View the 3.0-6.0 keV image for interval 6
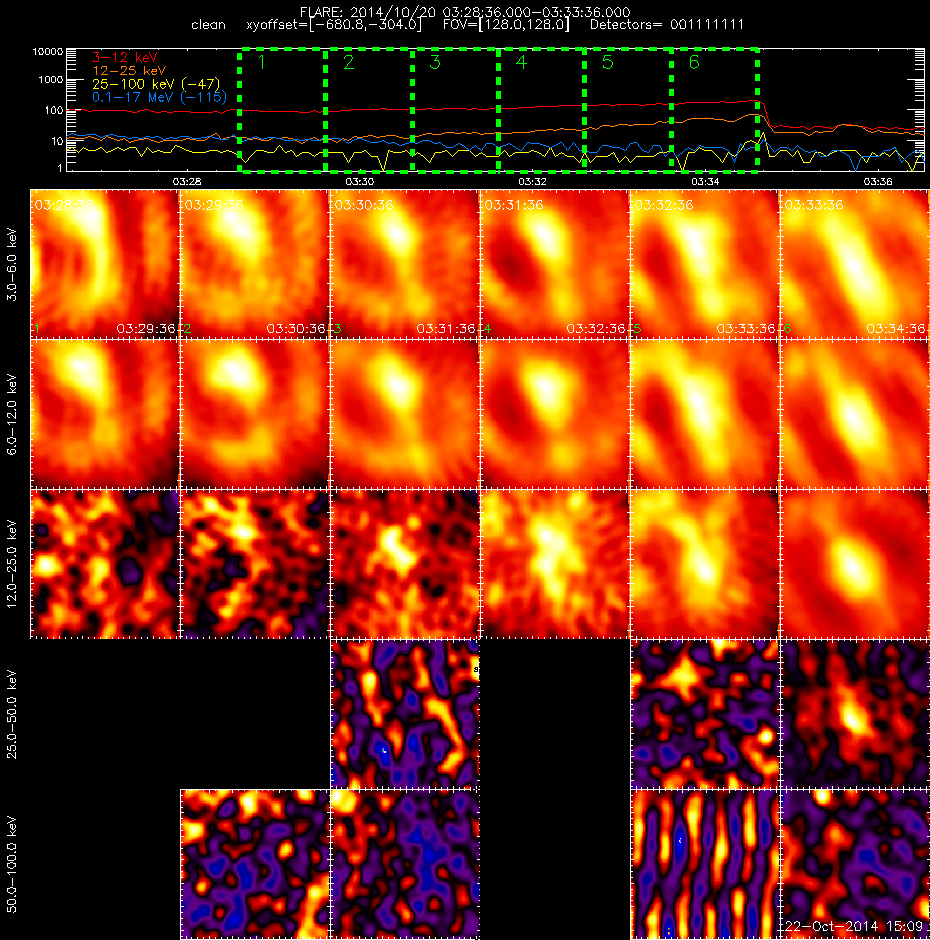The width and height of the screenshot is (930, 940). point(854,264)
